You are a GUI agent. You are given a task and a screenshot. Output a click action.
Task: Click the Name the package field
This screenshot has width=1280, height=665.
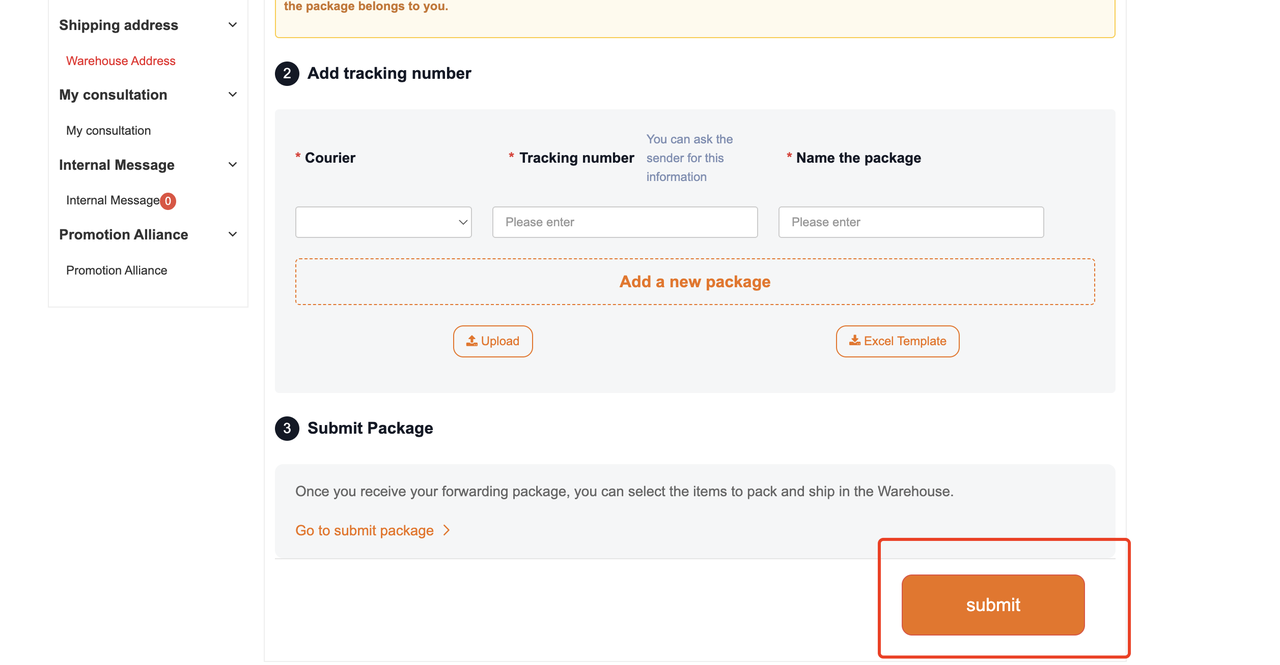tap(911, 222)
